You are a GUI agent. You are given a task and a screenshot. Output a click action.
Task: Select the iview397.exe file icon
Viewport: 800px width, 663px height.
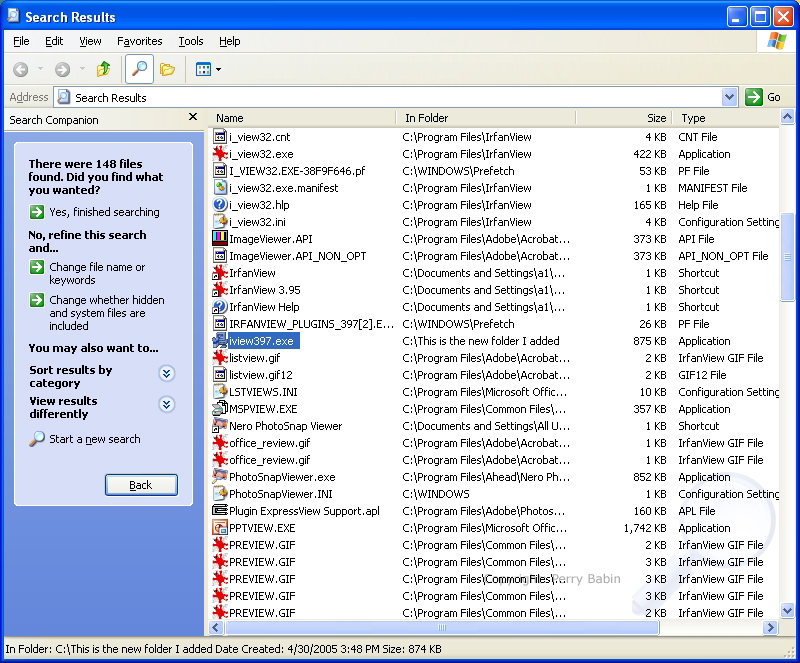click(x=220, y=340)
